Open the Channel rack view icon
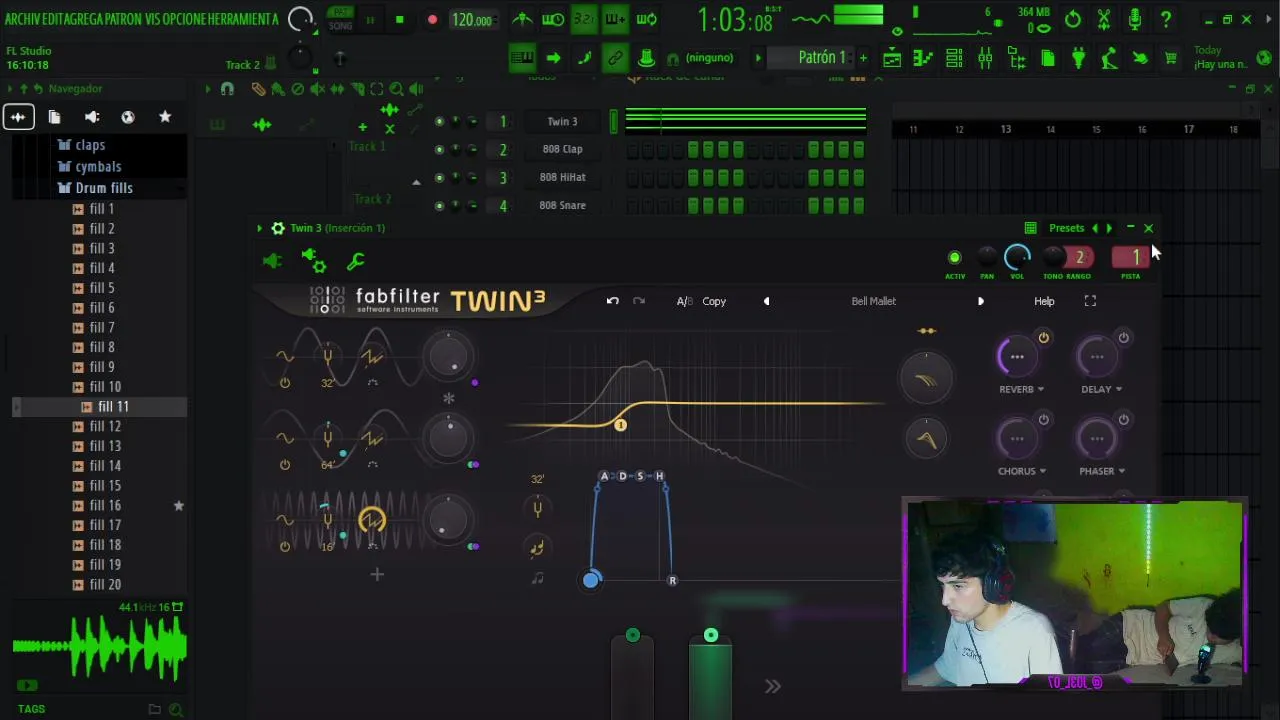 954,59
